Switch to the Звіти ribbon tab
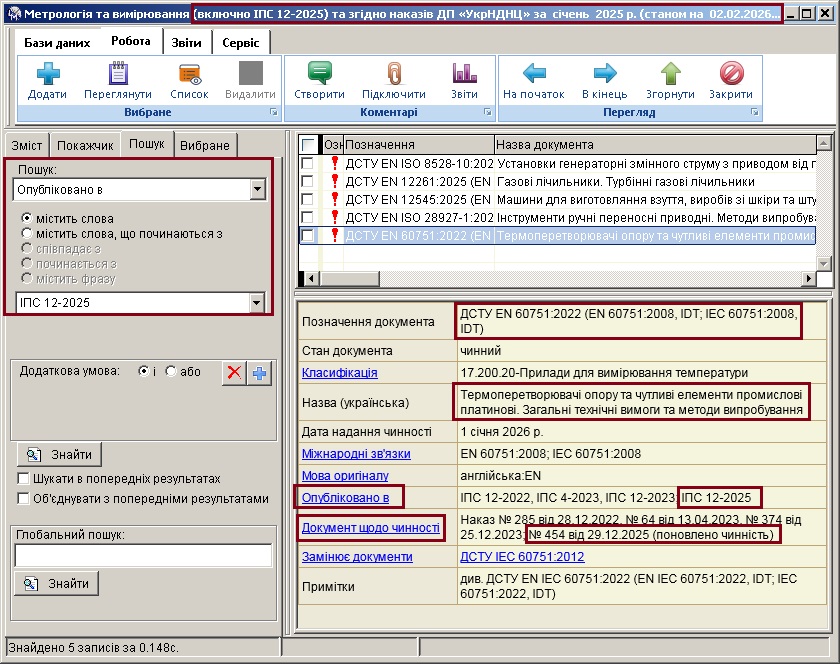840x664 pixels. pyautogui.click(x=185, y=43)
